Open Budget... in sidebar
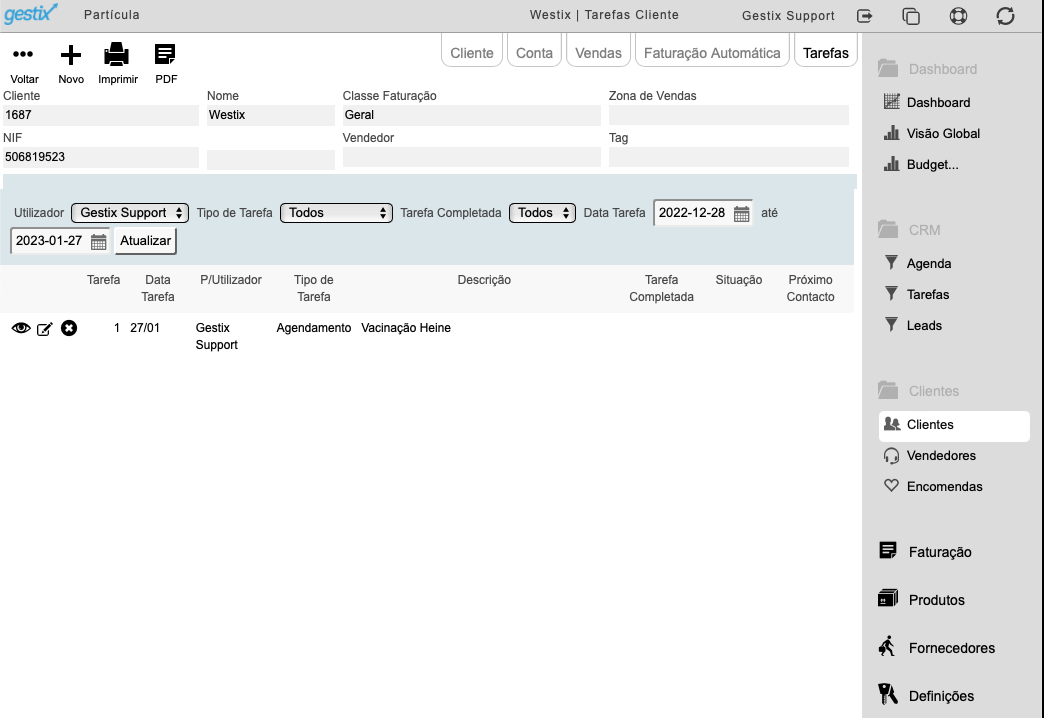The image size is (1044, 718). 932,165
